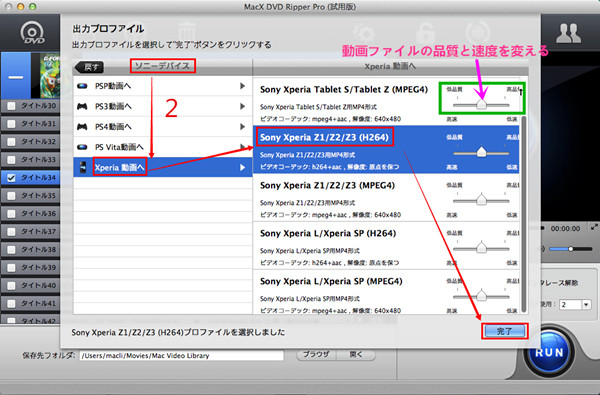Expand the PS4動画へ submenu arrow
Screen dimensions: 600x395
click(242, 127)
